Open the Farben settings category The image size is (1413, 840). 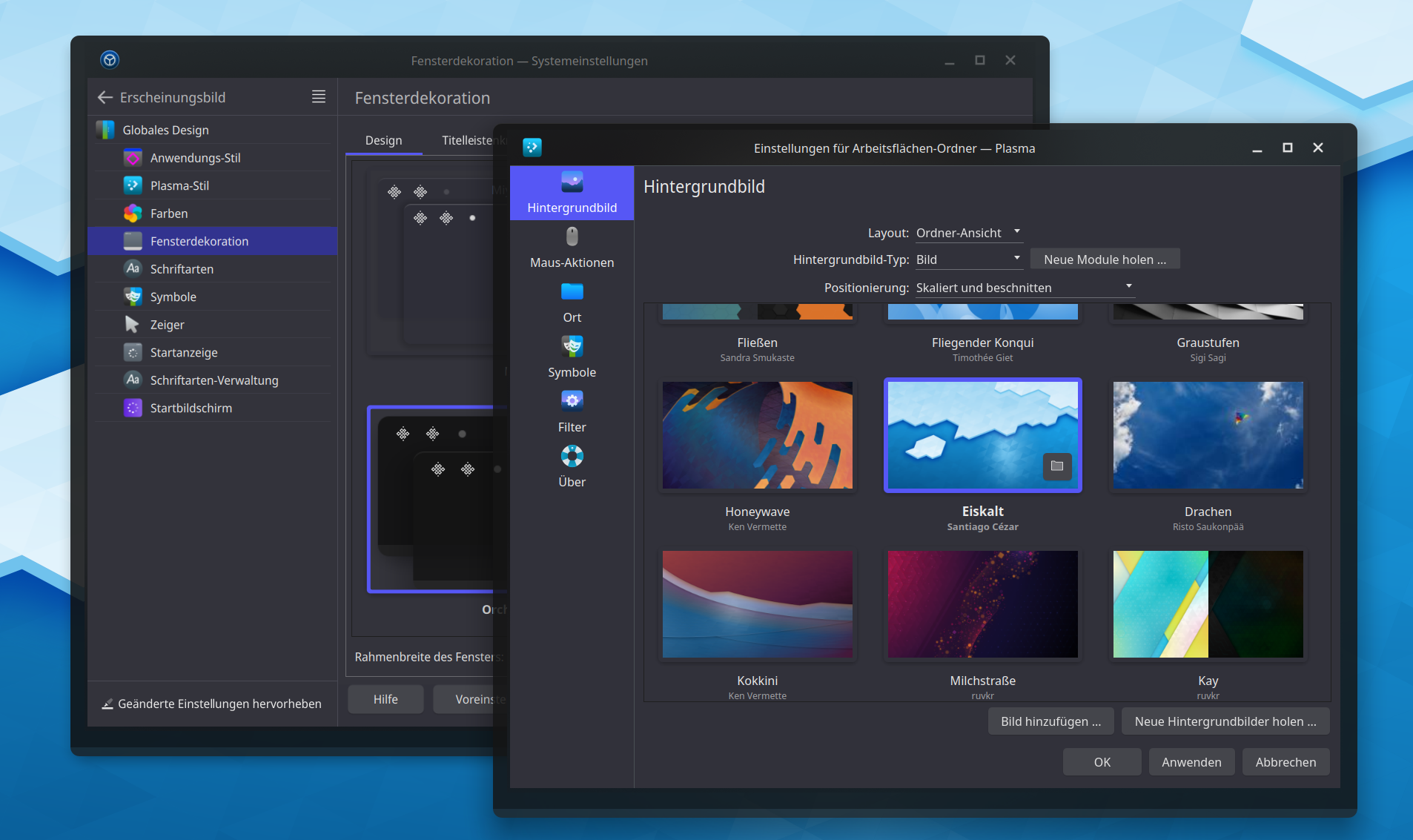tap(169, 213)
